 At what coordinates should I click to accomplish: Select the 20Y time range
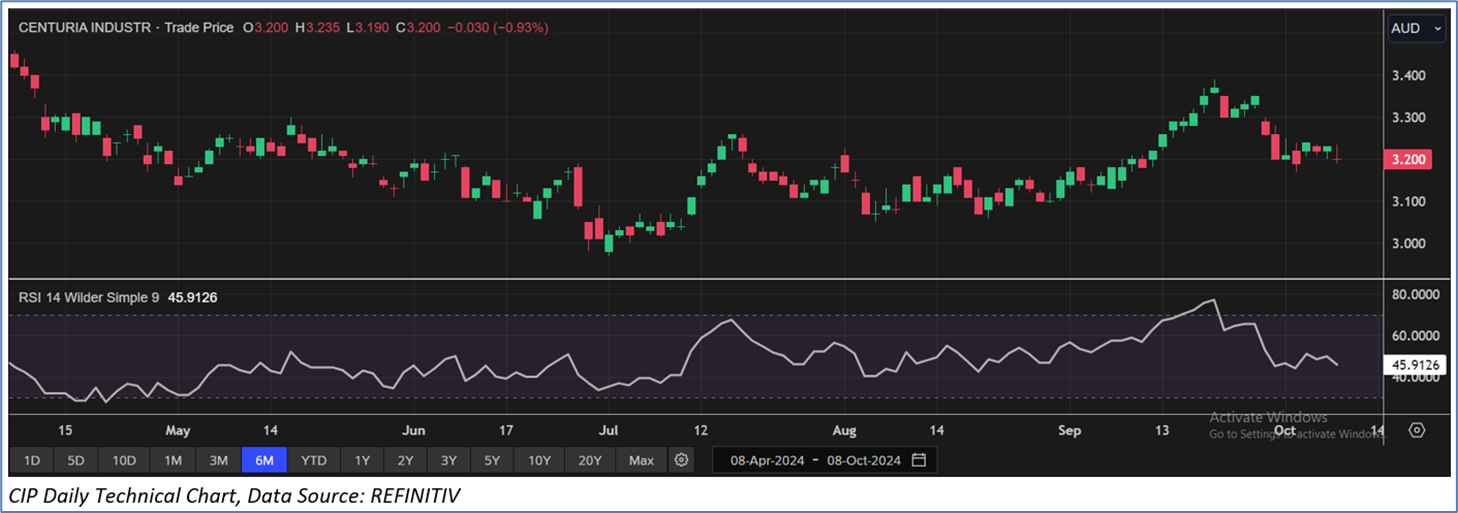[x=590, y=460]
